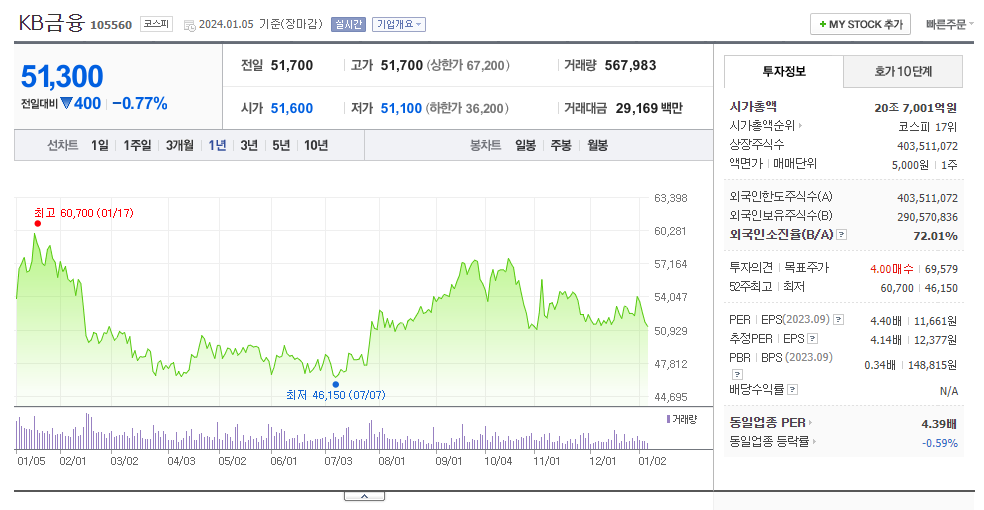Click the 액면가 value 5,000원
Image resolution: width=984 pixels, height=510 pixels.
910,165
